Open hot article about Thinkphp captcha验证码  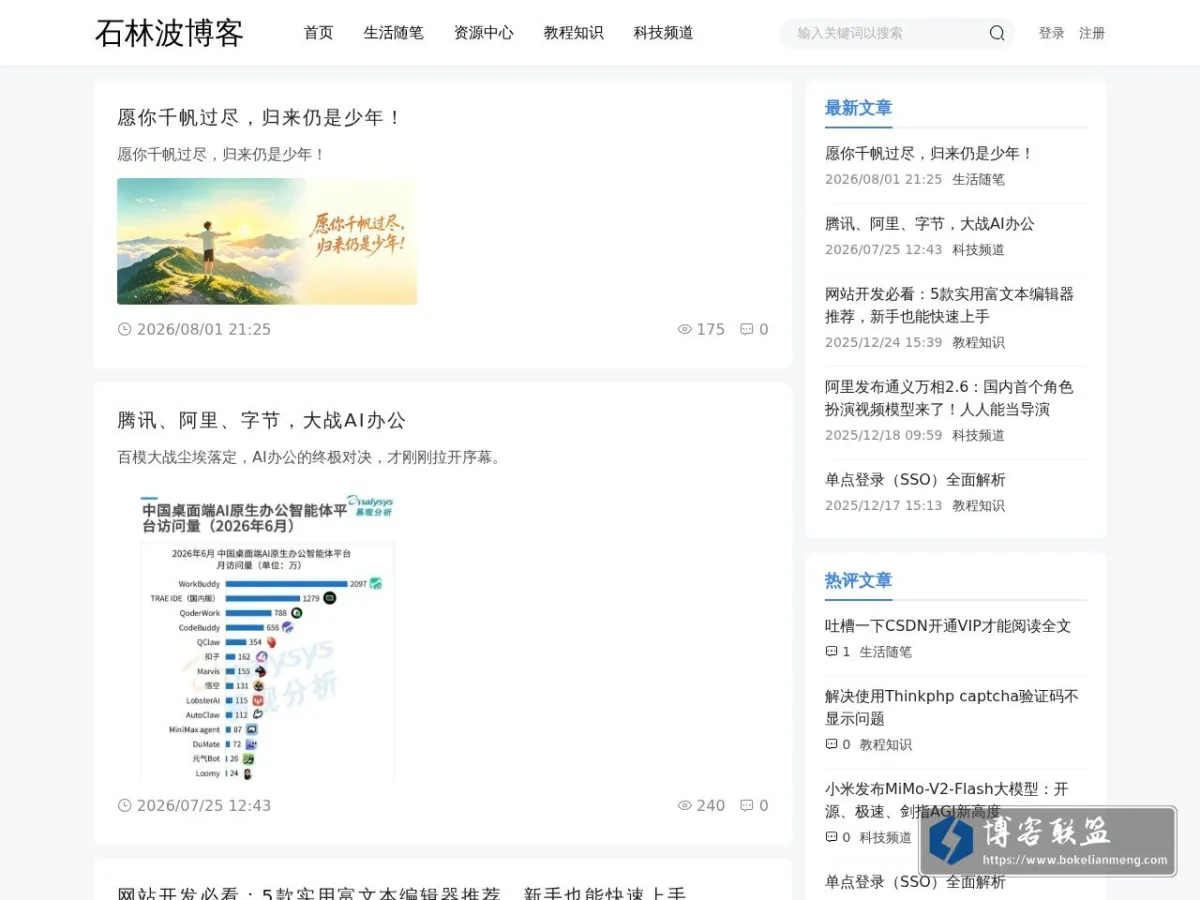point(952,707)
